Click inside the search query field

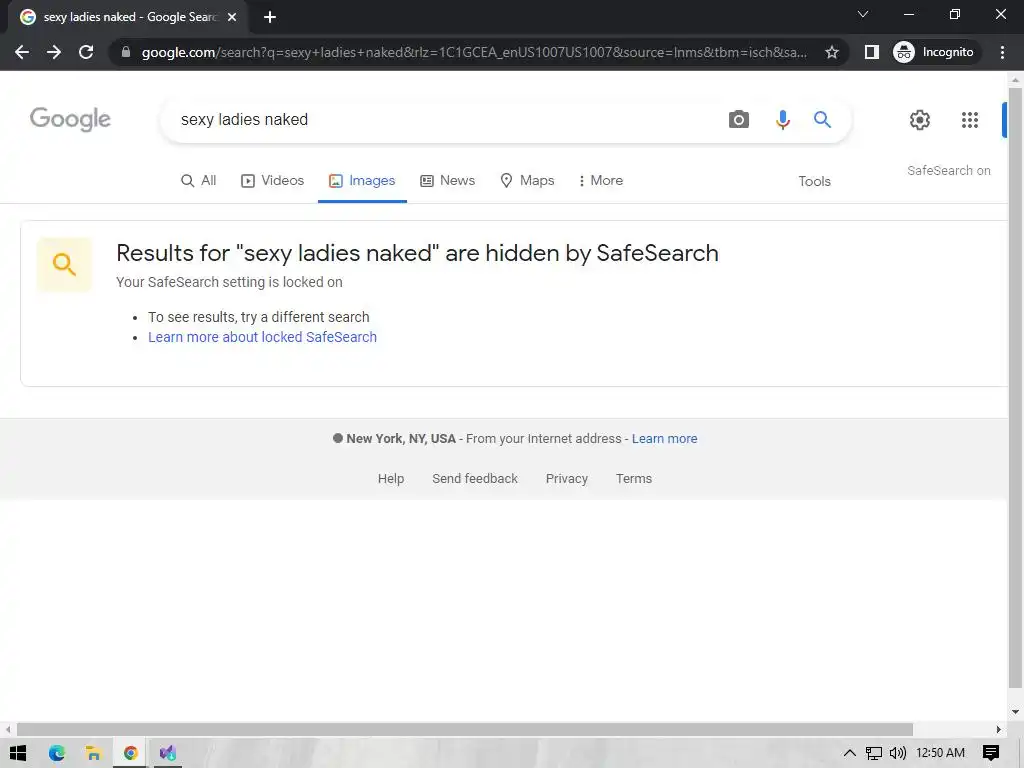444,120
